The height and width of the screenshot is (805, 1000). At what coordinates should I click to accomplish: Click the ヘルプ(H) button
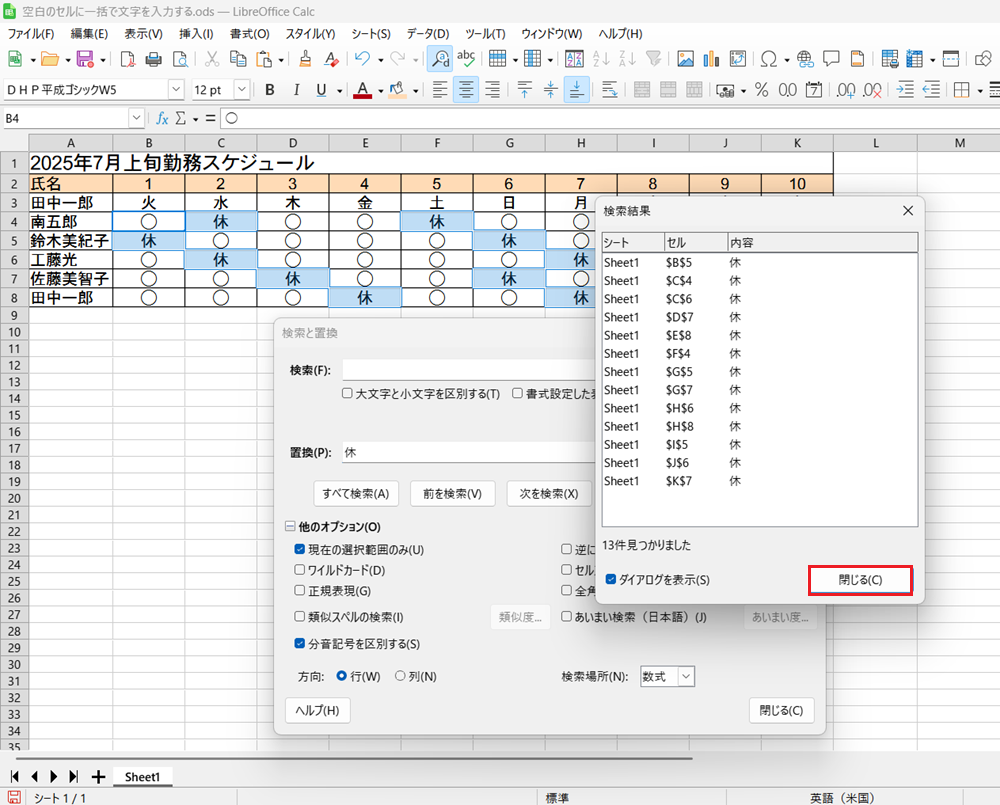[x=318, y=710]
